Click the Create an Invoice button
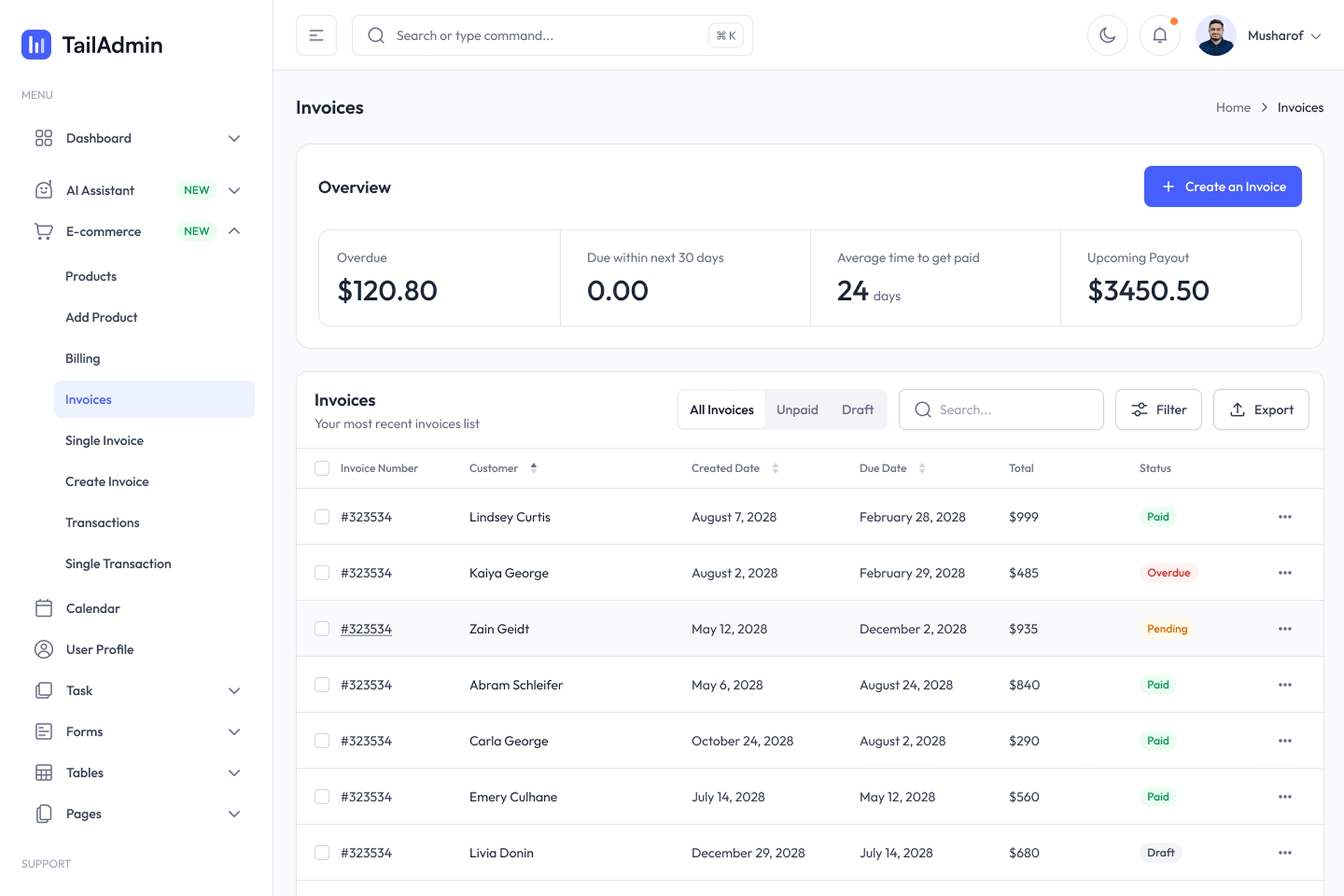The width and height of the screenshot is (1344, 896). (1222, 186)
